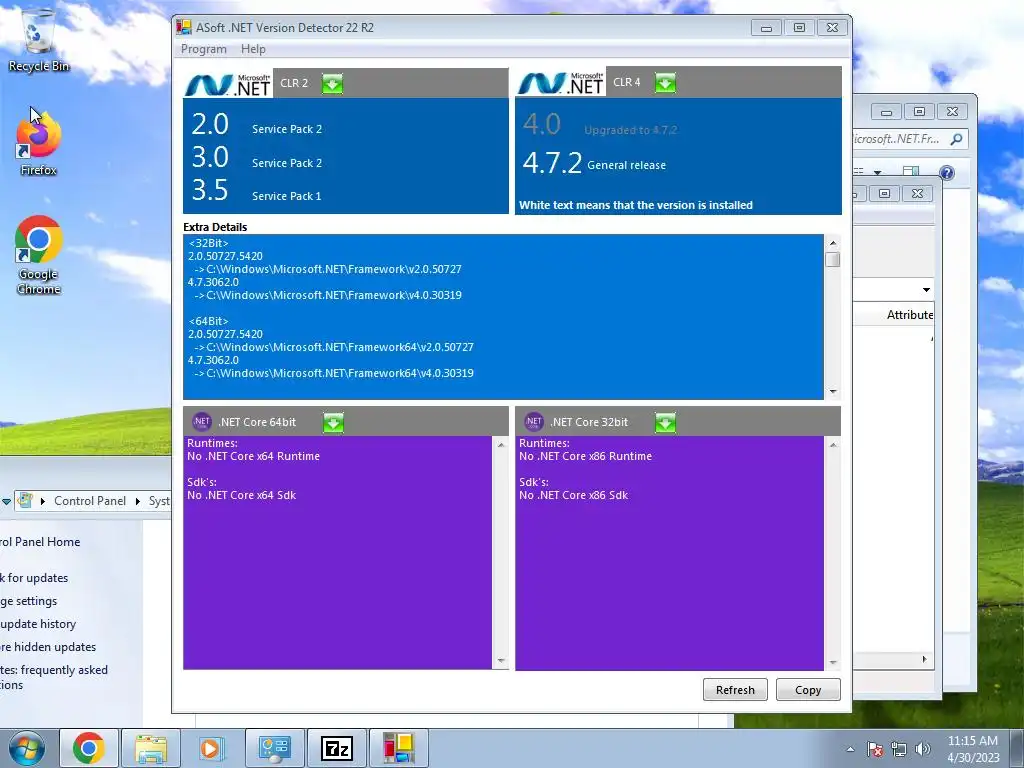Click the purple .NET Core 32bit badge
Screen dimensions: 1024x768
click(x=534, y=422)
